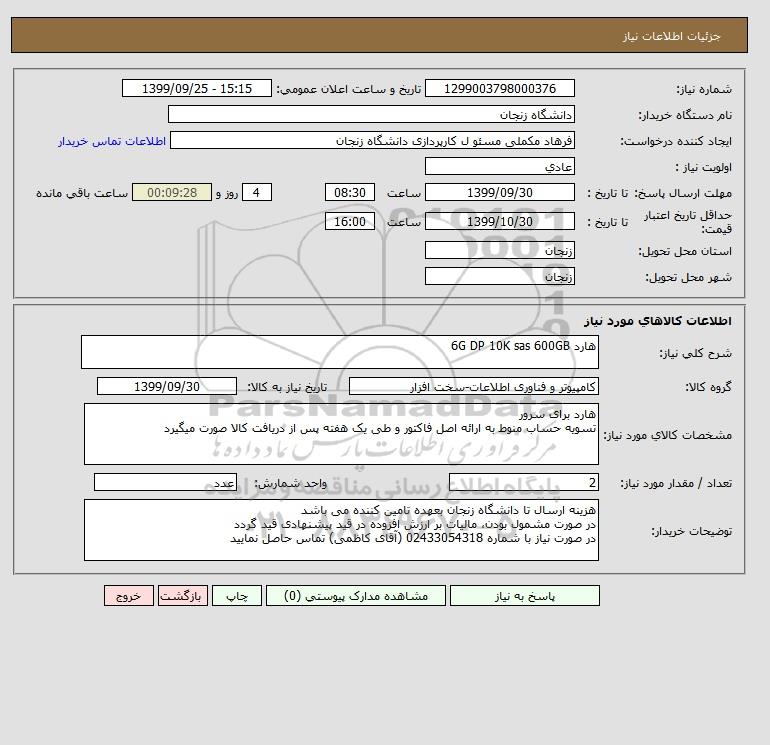Click the label 'مهلت ارسال پاسخ:'
770x745 pixels.
(683, 193)
